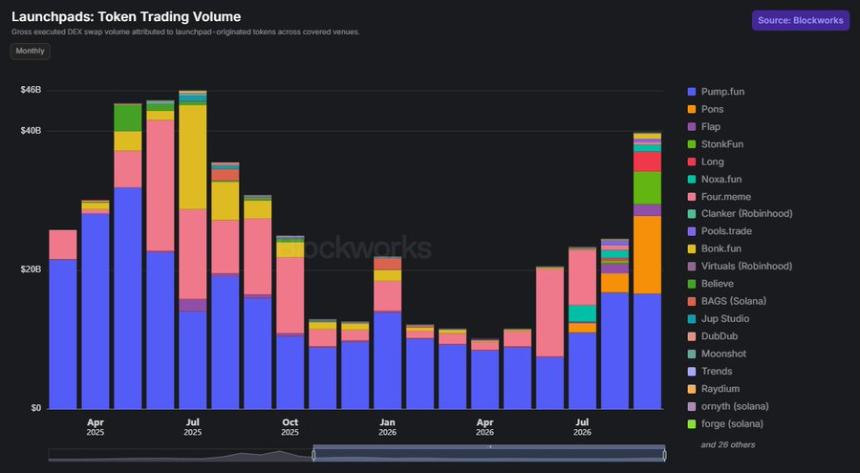The image size is (860, 473).
Task: Click the Source: Blockworks button
Action: coord(800,20)
